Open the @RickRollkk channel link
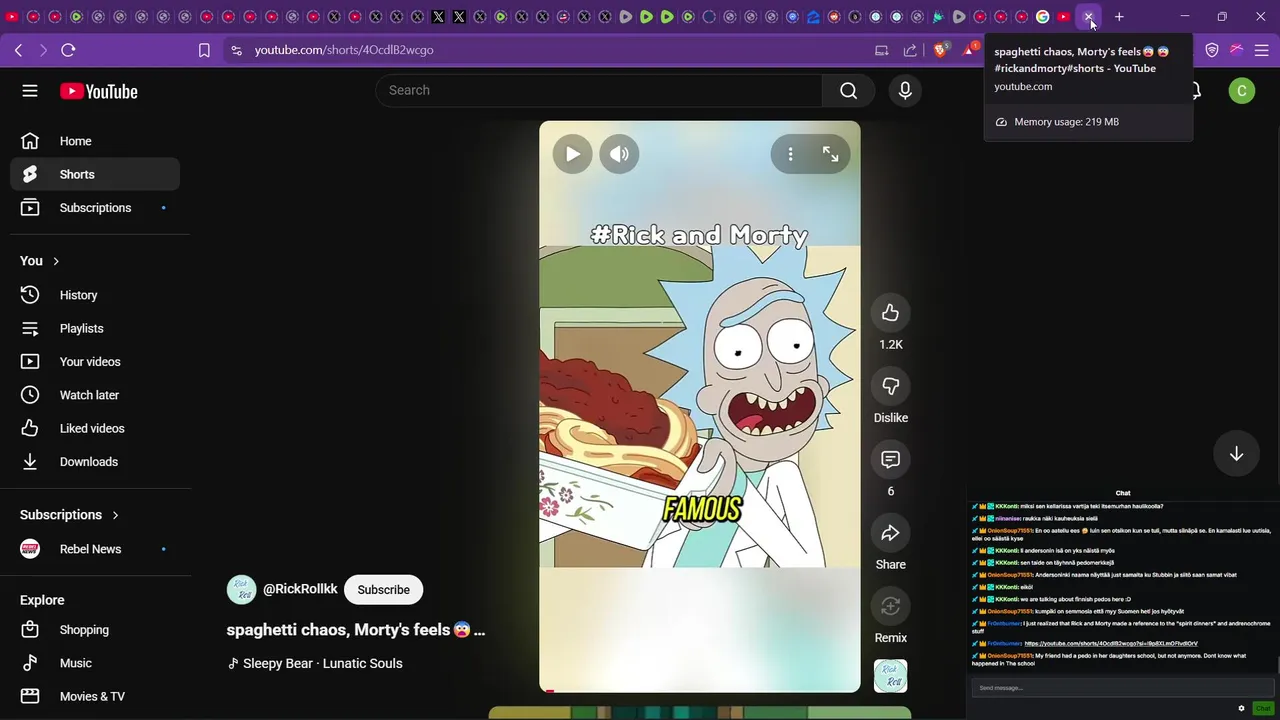 click(300, 590)
